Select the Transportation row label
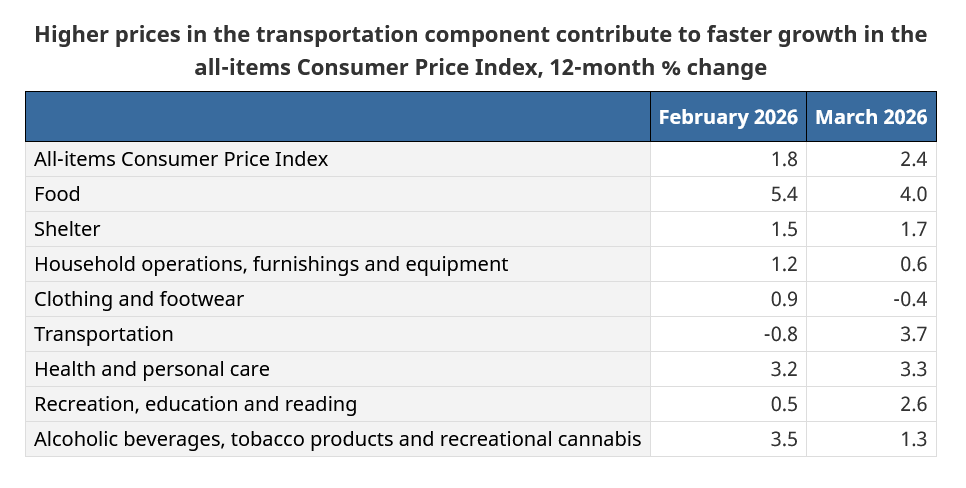 point(104,334)
